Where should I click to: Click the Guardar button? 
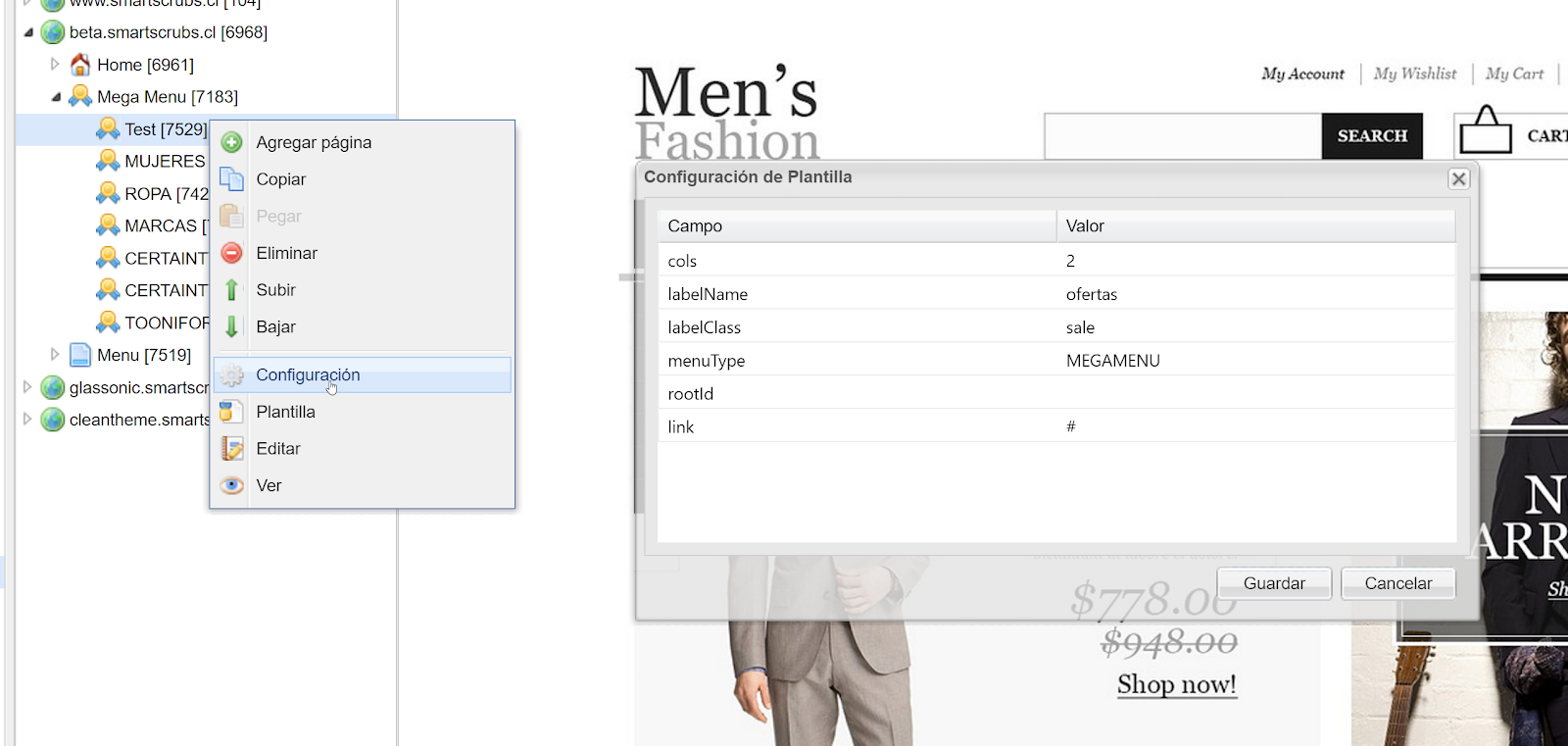[1274, 583]
